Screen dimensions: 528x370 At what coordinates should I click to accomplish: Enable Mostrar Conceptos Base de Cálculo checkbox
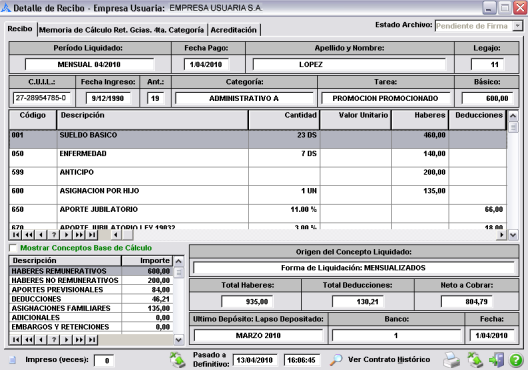pyautogui.click(x=13, y=248)
